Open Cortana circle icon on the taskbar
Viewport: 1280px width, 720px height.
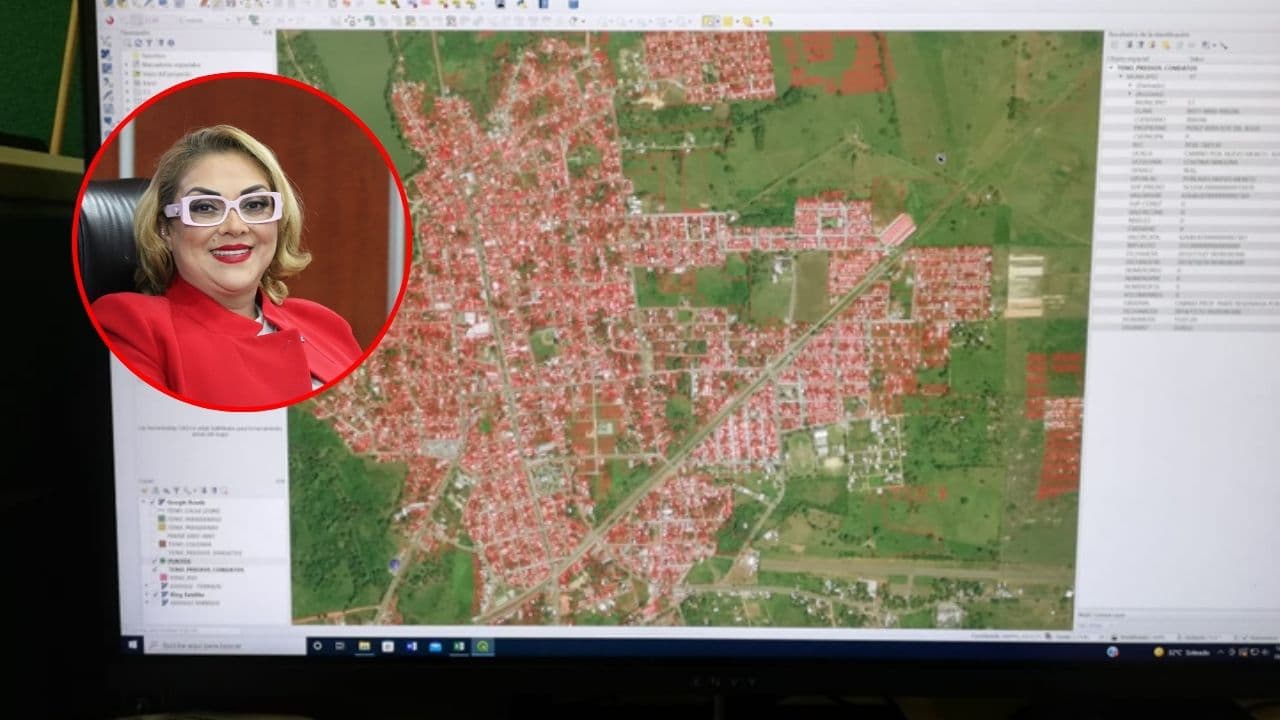[x=317, y=646]
